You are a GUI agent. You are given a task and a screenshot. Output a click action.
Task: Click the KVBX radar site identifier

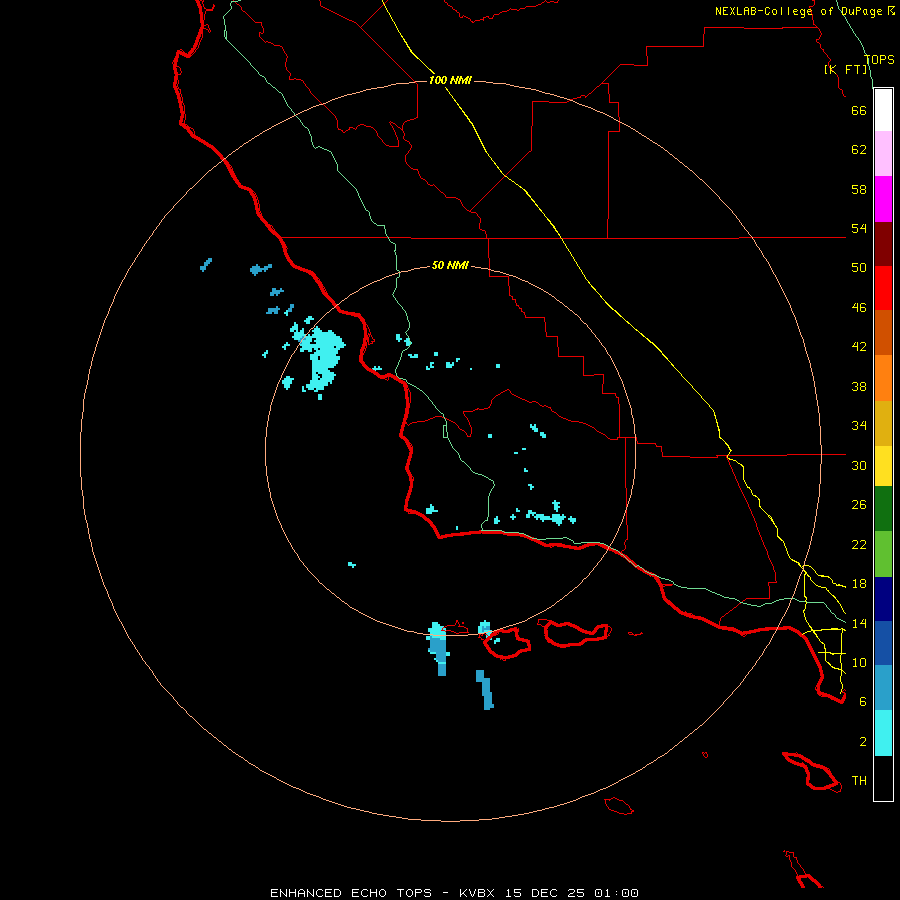pyautogui.click(x=476, y=893)
